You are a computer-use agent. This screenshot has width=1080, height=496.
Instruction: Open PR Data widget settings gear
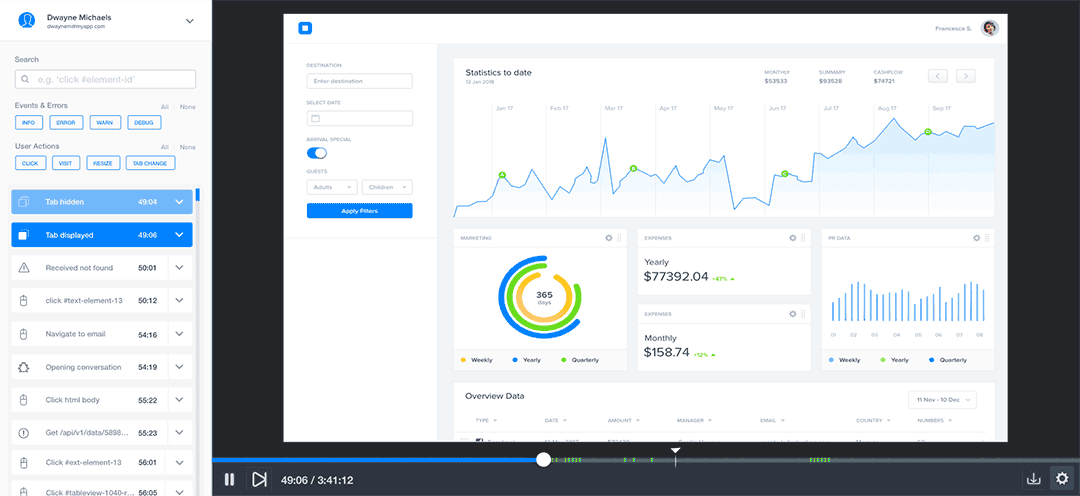pos(976,238)
